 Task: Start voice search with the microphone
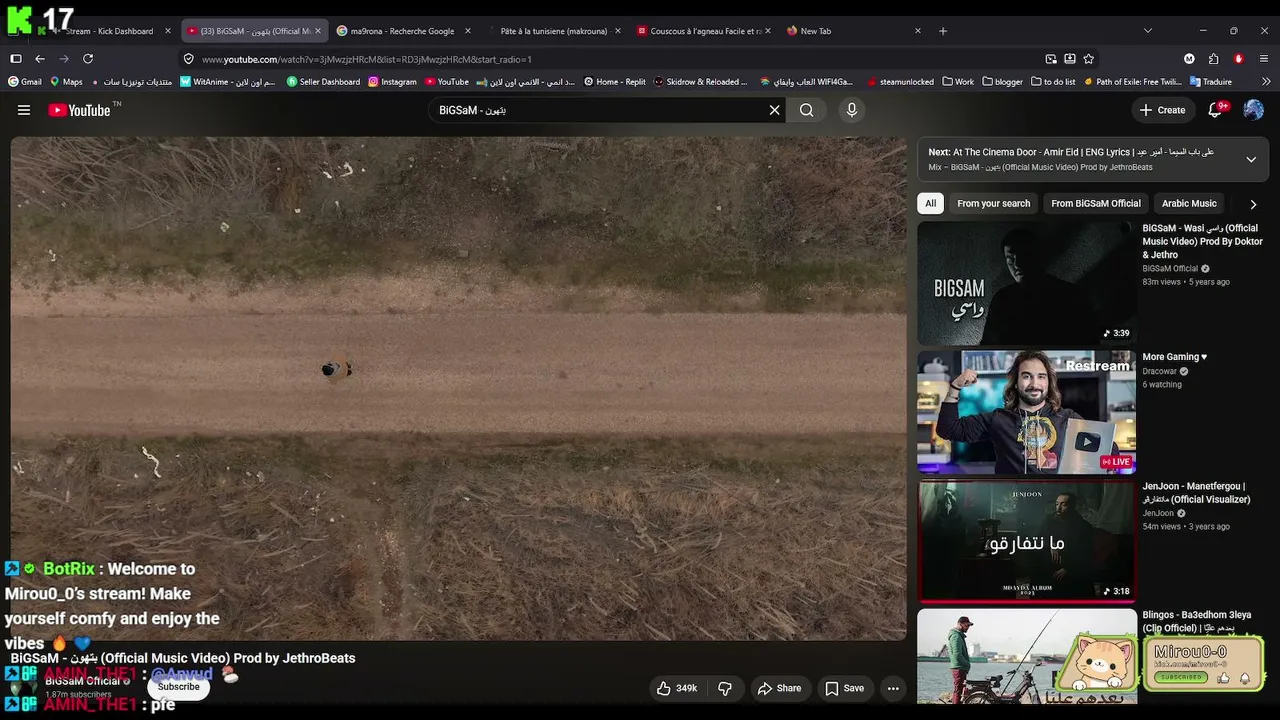[x=852, y=110]
